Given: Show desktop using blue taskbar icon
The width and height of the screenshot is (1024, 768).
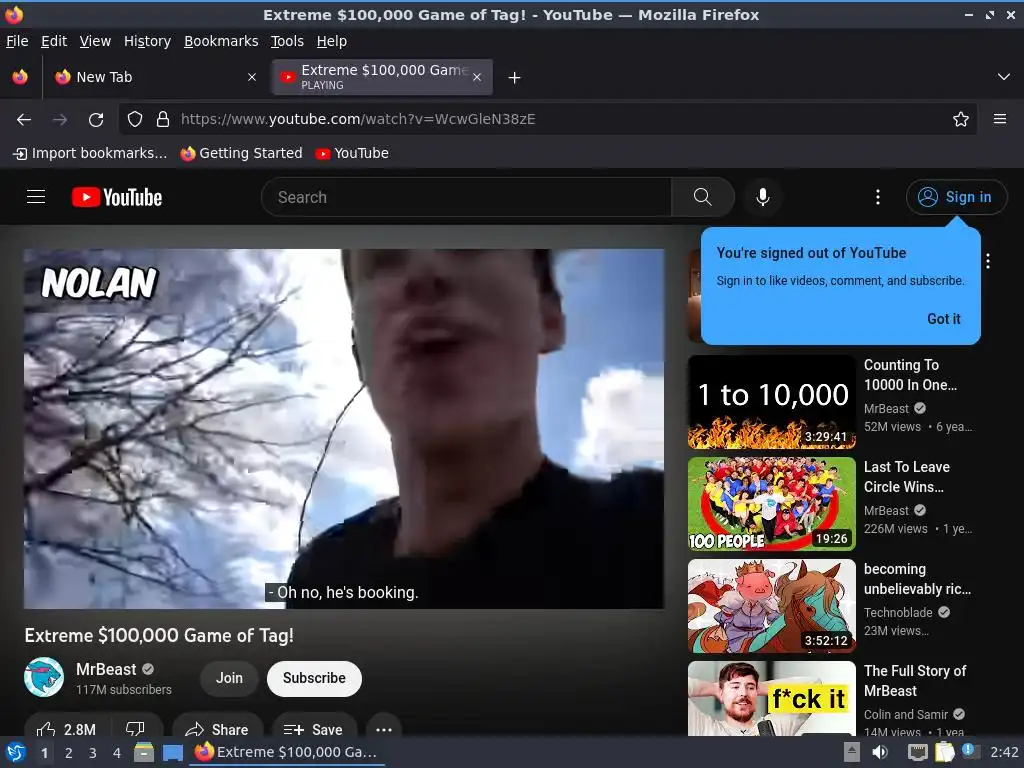Looking at the screenshot, I should (x=172, y=753).
